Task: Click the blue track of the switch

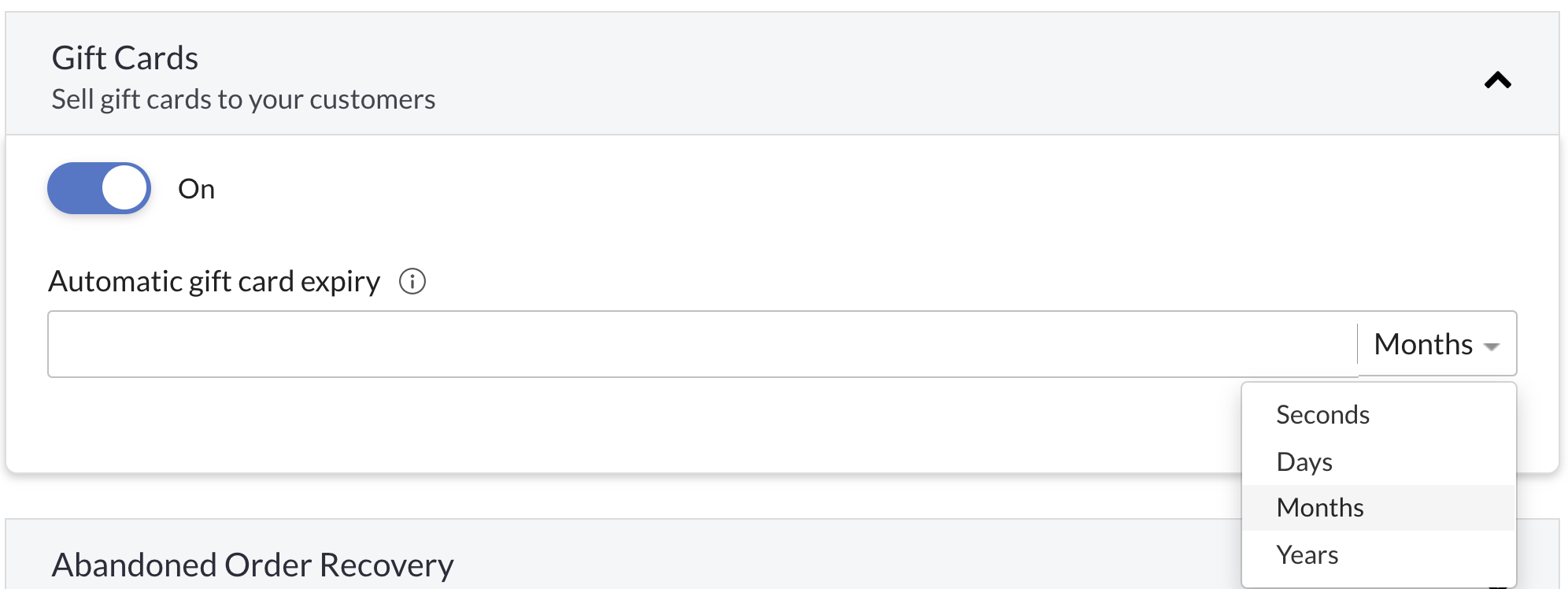Action: pyautogui.click(x=74, y=188)
